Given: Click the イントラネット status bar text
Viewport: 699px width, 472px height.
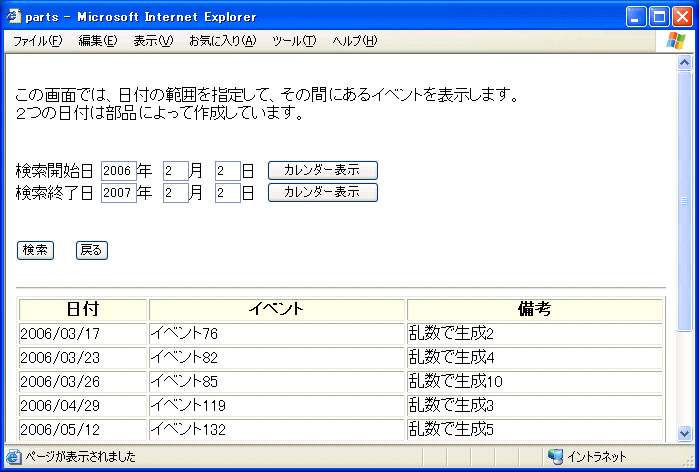Looking at the screenshot, I should (x=597, y=456).
